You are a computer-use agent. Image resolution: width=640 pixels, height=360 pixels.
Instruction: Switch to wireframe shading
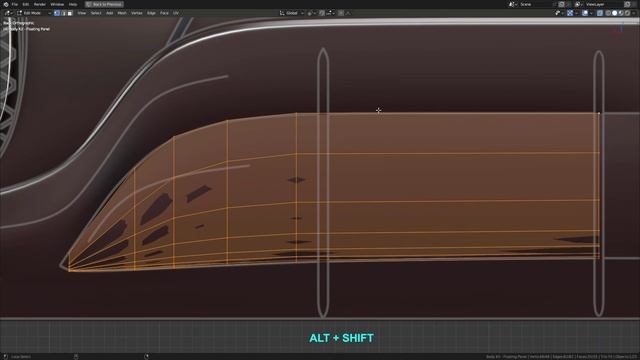tap(608, 13)
